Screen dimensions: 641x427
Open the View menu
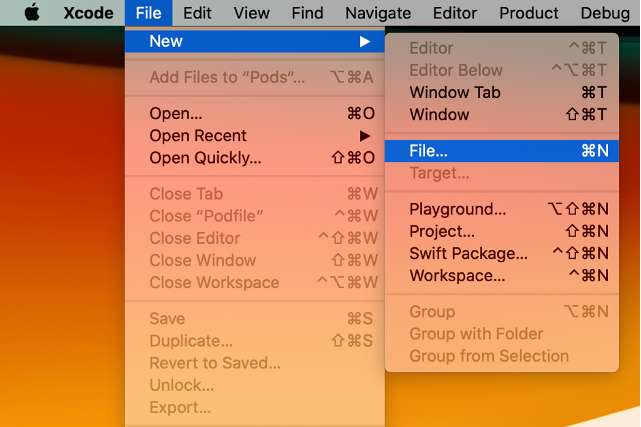pos(251,13)
